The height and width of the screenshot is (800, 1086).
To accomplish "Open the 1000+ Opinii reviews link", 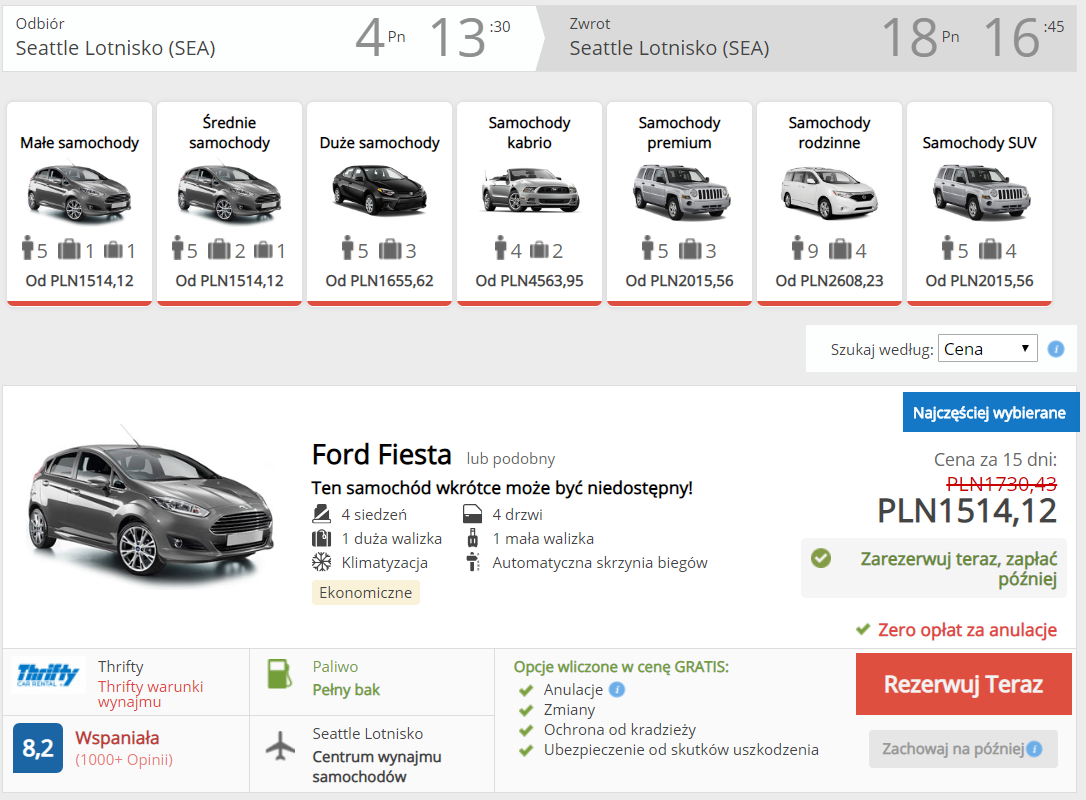I will 124,760.
